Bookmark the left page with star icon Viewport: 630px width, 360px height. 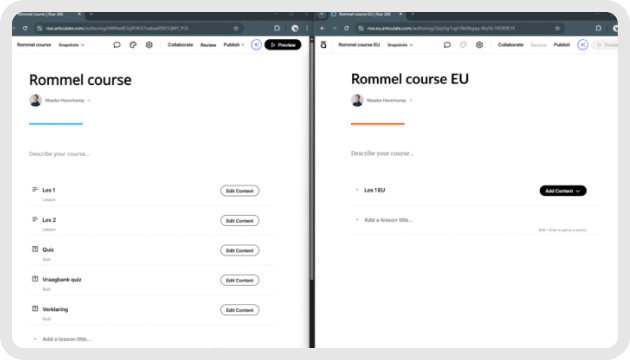click(236, 28)
